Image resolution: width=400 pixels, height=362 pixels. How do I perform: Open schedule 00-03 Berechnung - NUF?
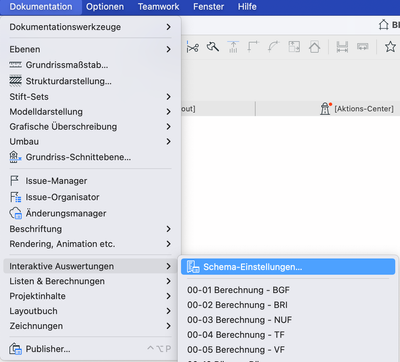pos(239,320)
